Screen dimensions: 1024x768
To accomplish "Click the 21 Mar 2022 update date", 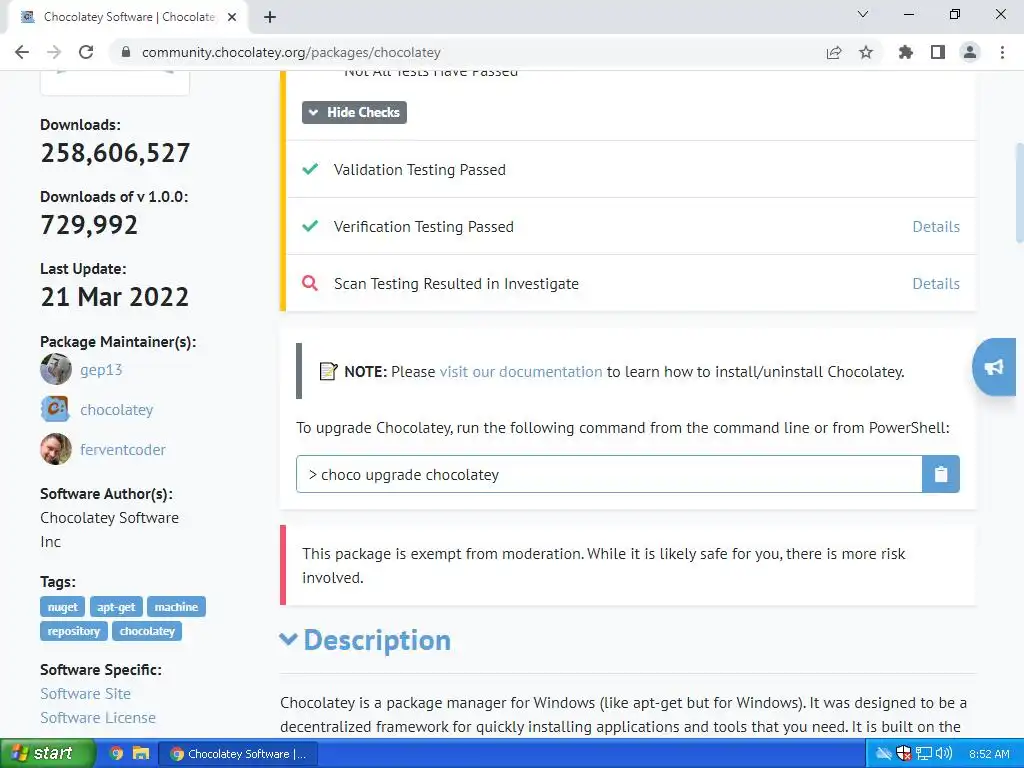I will [x=114, y=297].
